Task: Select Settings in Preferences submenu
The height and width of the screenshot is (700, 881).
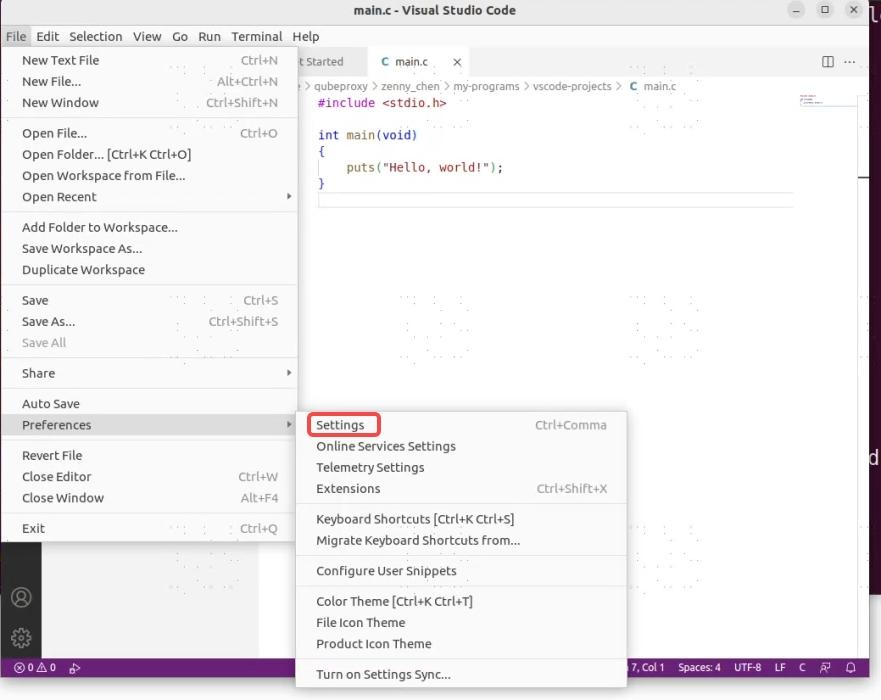Action: (x=461, y=425)
